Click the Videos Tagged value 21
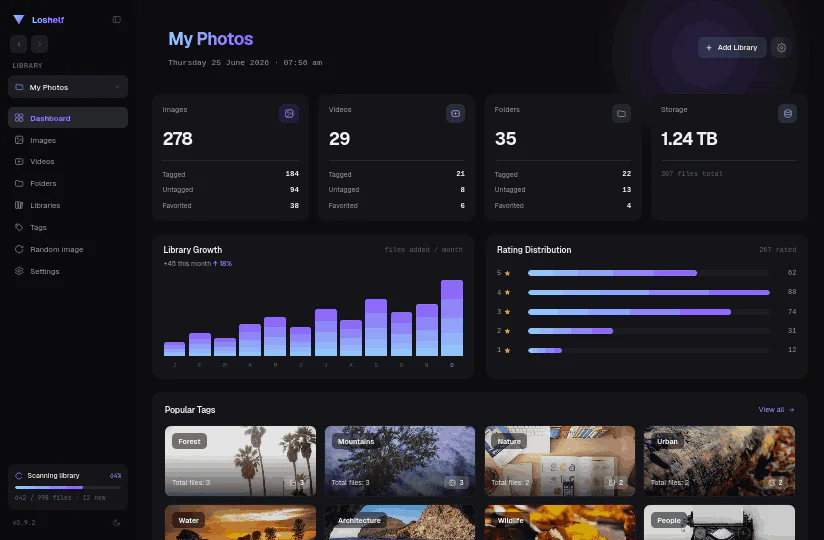 [x=460, y=174]
